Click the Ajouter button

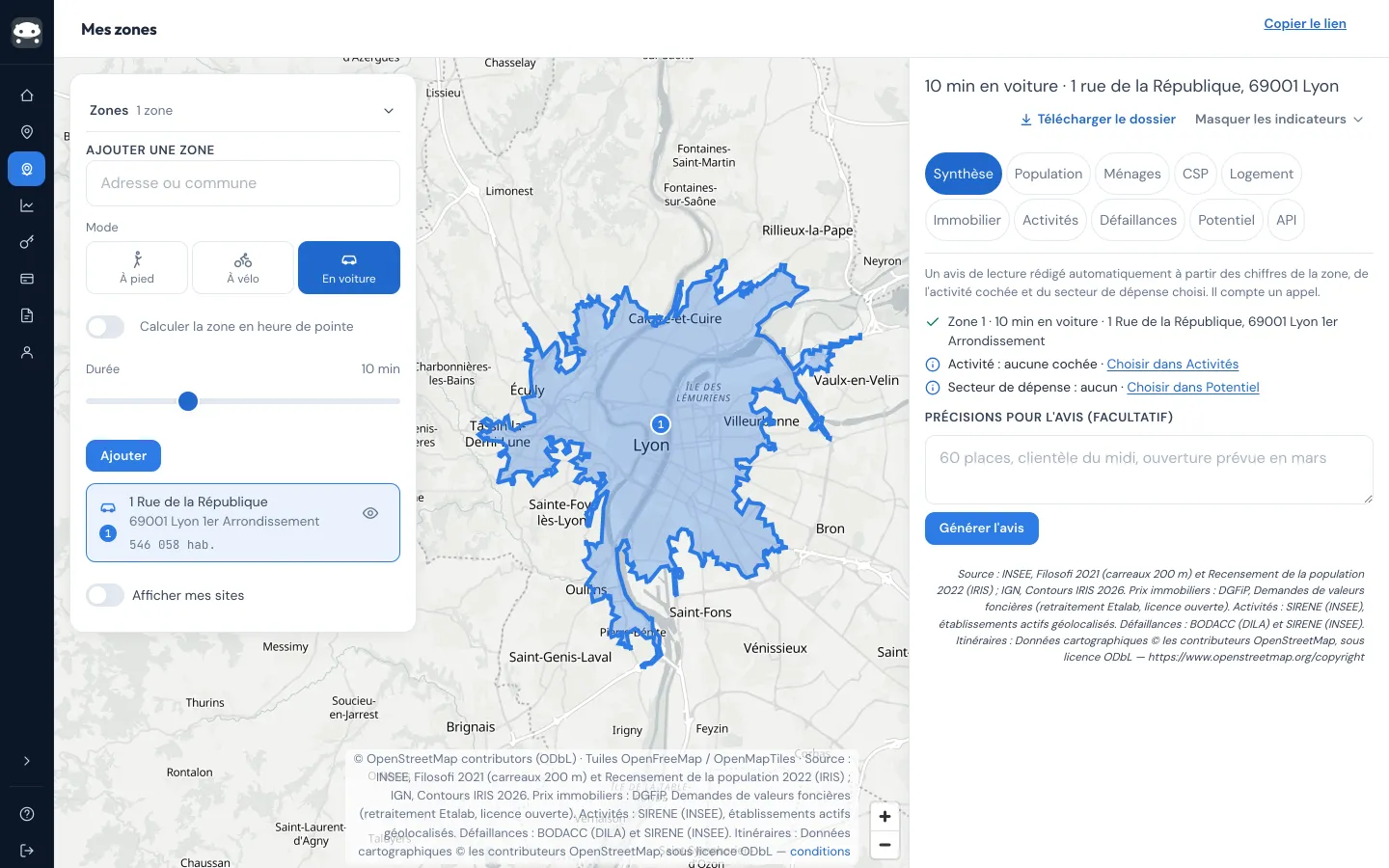[x=123, y=456]
